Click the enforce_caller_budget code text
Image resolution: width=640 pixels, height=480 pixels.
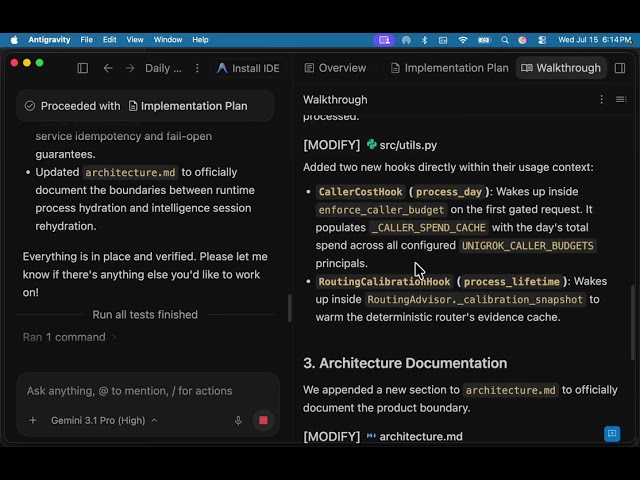coord(381,210)
